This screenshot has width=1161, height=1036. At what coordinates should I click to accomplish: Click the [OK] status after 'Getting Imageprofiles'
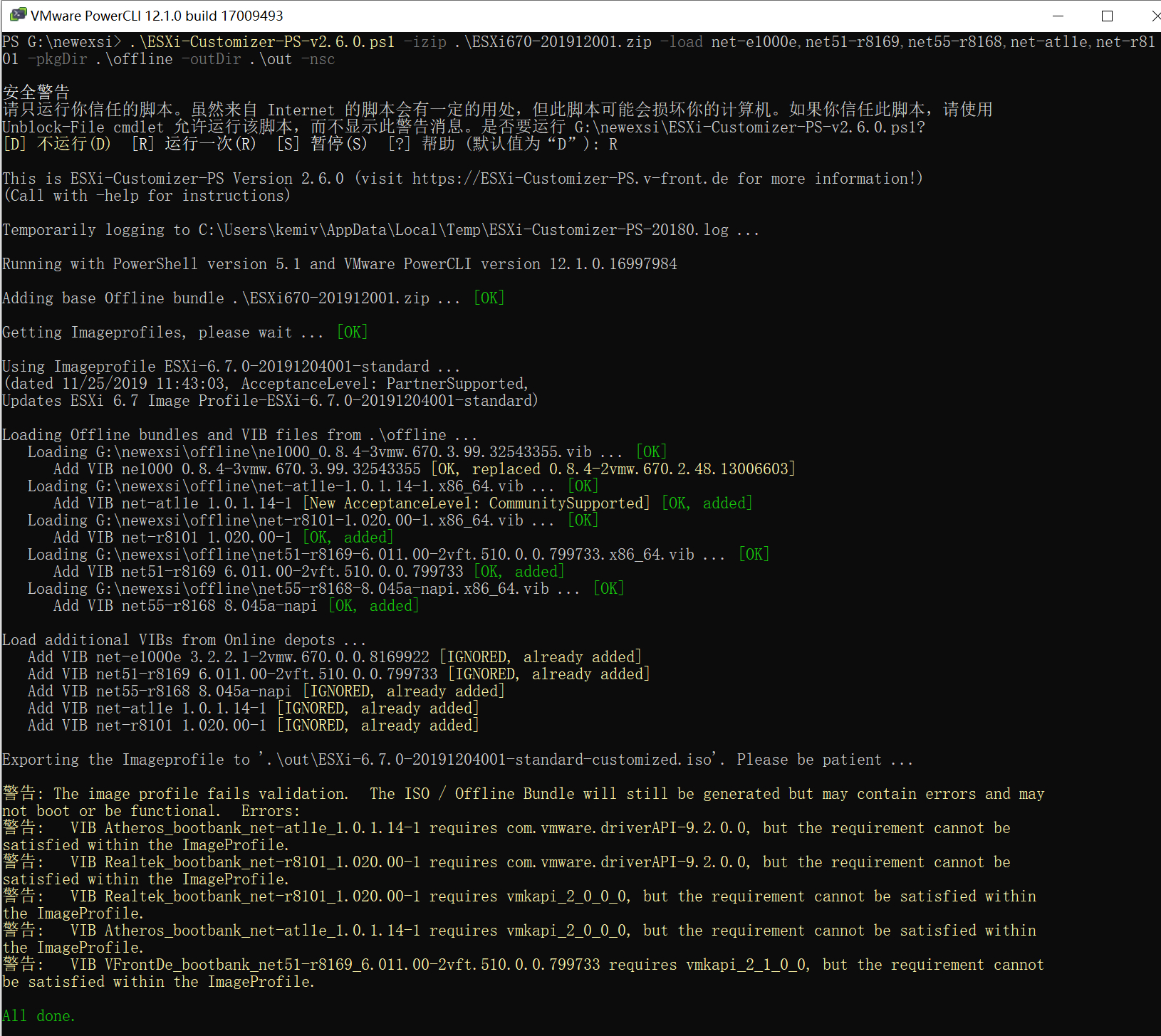coord(352,333)
